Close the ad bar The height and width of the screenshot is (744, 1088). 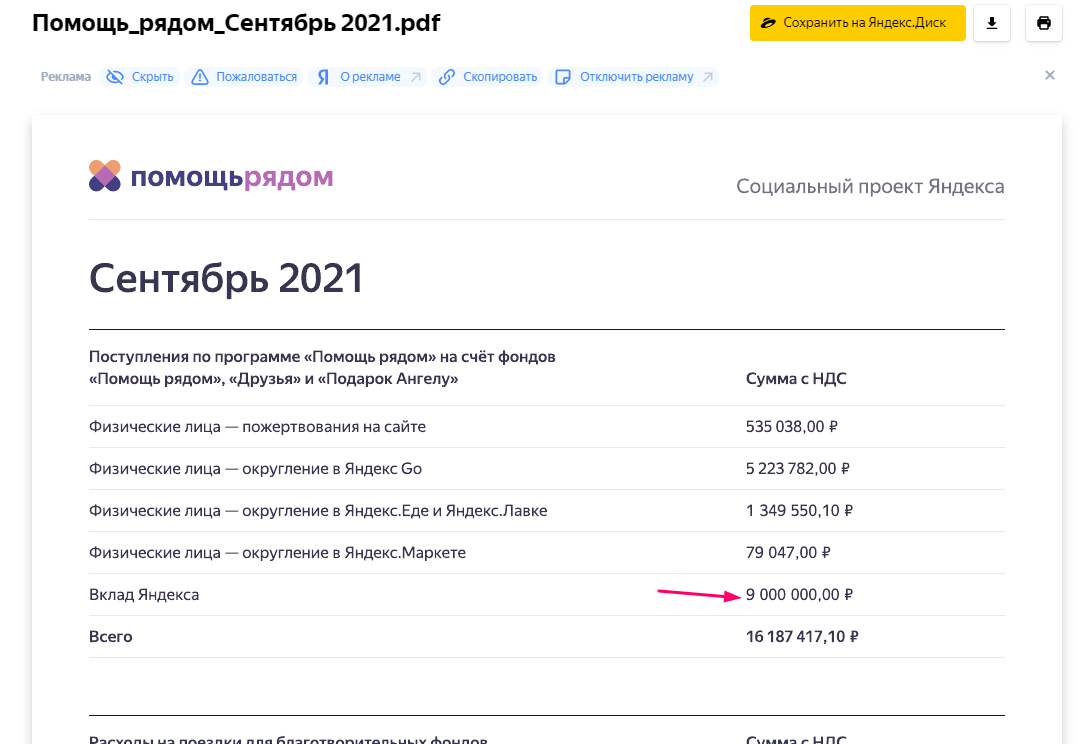pos(1050,75)
